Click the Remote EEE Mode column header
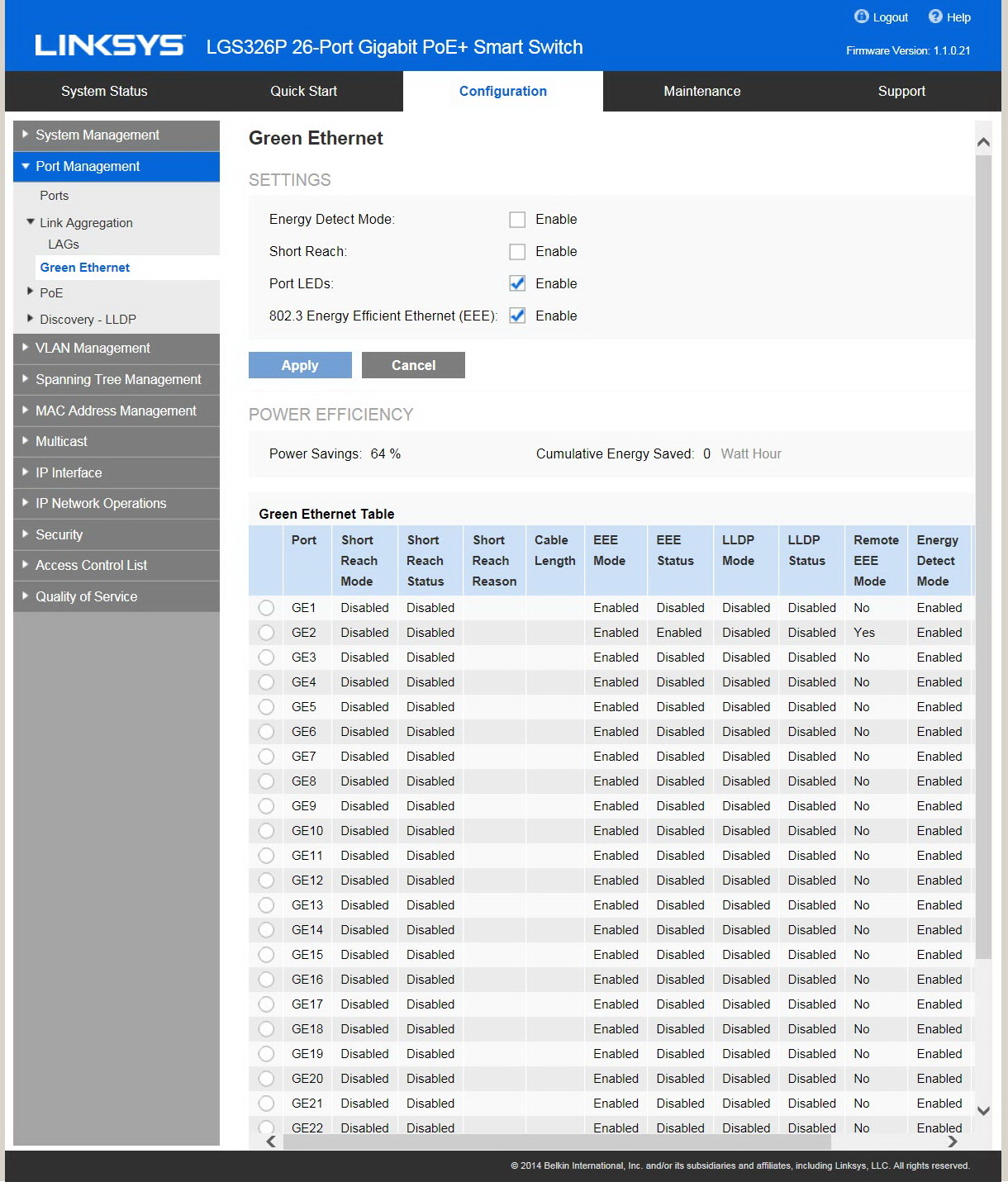Screen dimensions: 1008x1182 click(876, 561)
